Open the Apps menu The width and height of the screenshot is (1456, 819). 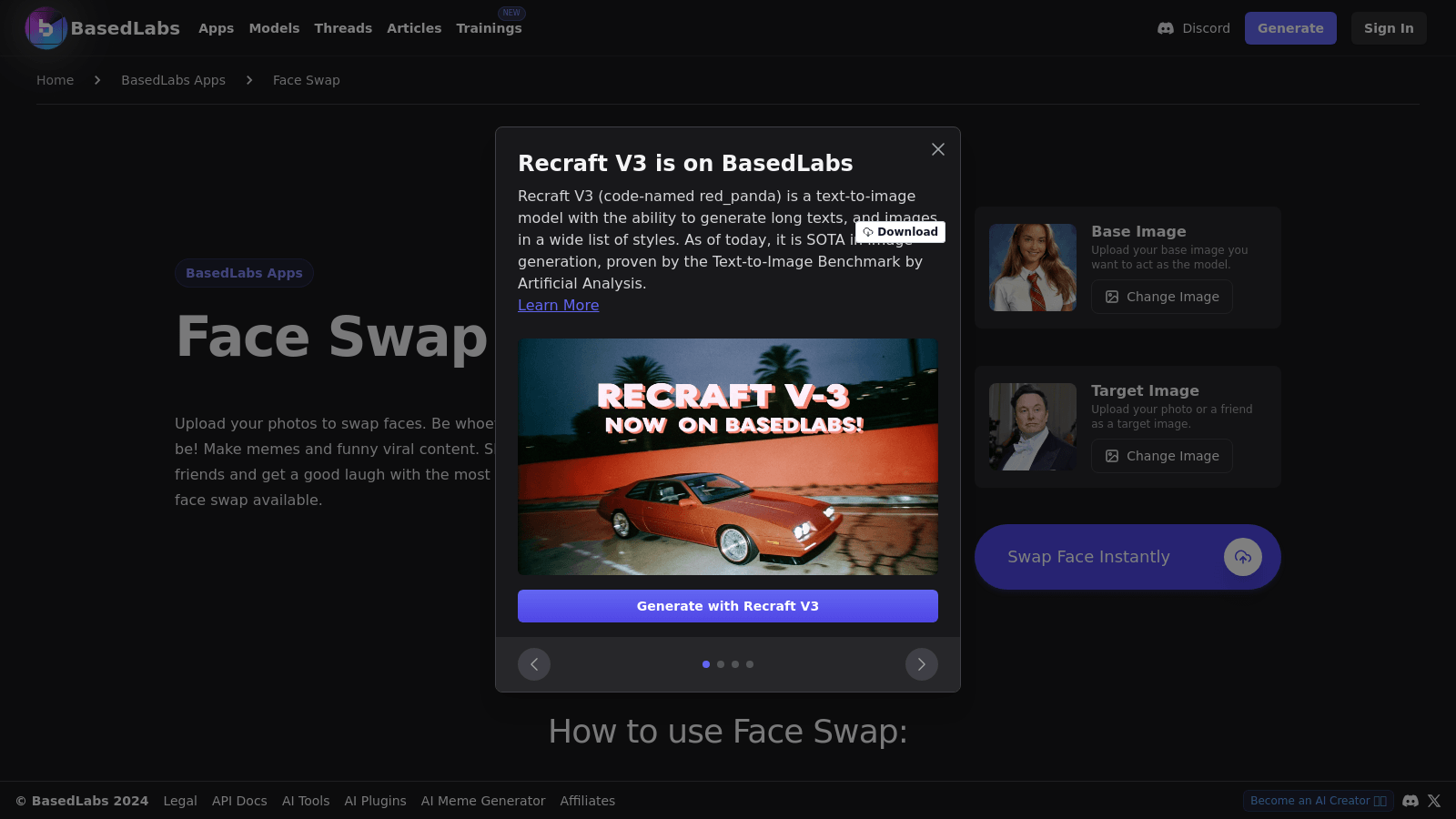pos(217,28)
